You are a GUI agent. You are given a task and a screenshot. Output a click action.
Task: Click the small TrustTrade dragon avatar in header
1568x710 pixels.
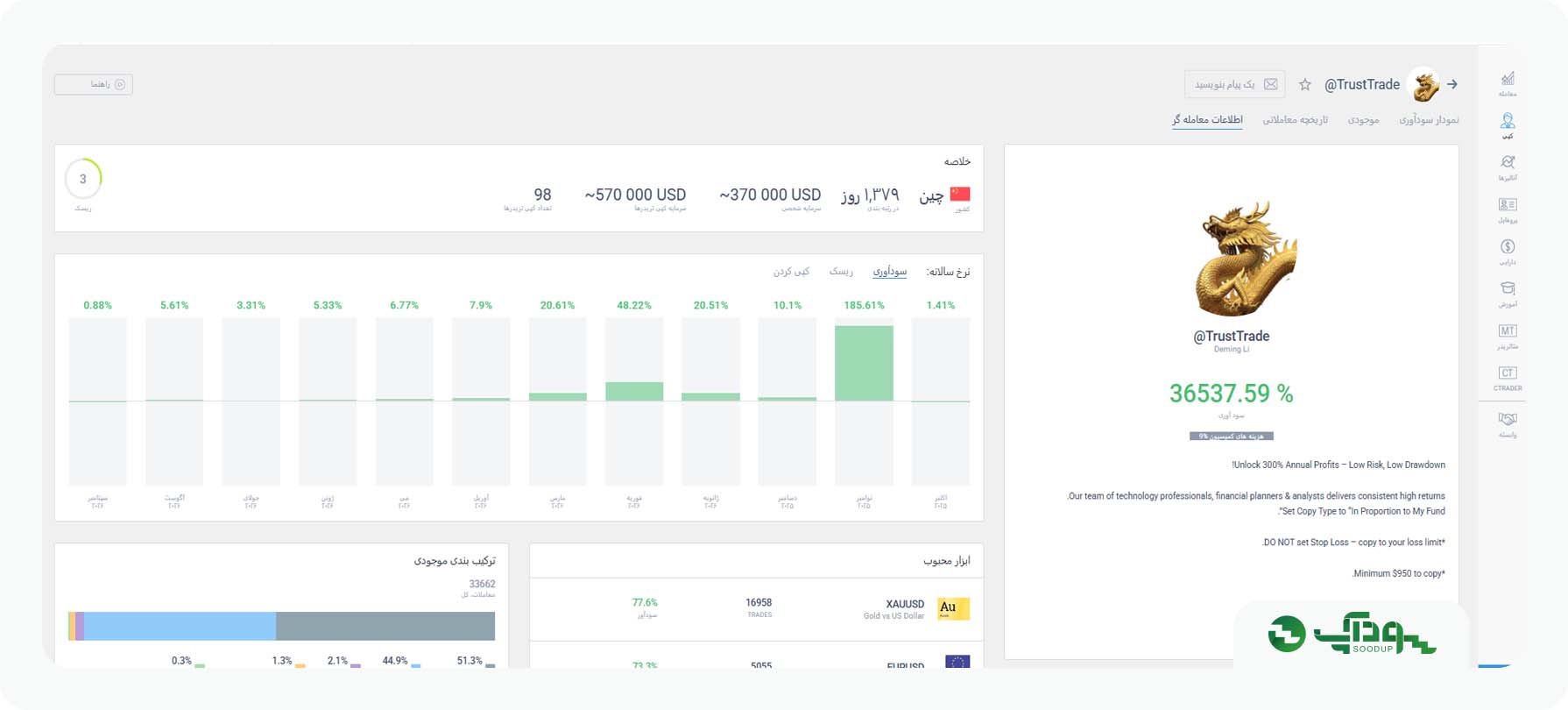1425,85
